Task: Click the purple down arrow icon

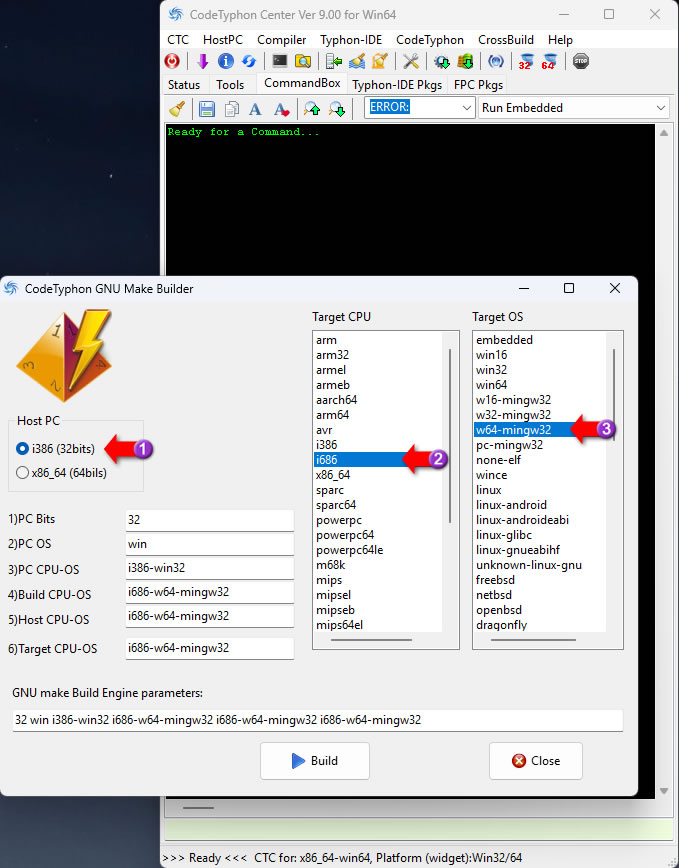Action: (202, 62)
